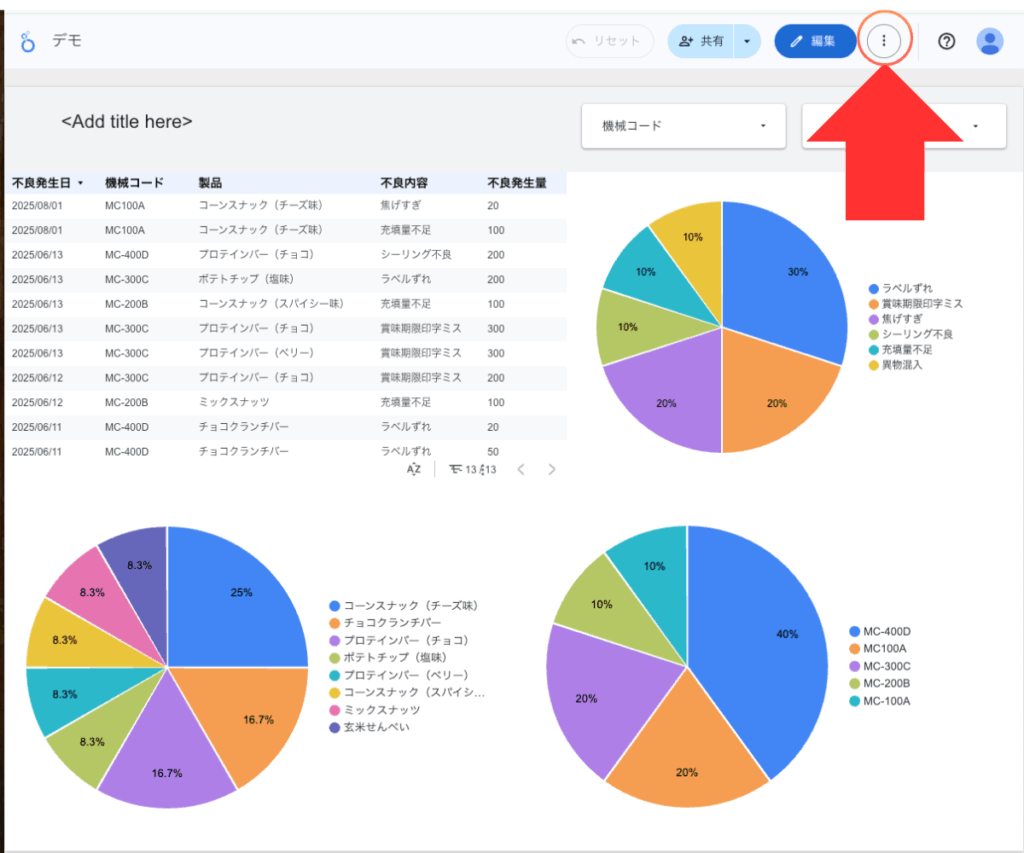Click the Looker Studio logo
Viewport: 1024px width, 853px height.
tap(28, 41)
